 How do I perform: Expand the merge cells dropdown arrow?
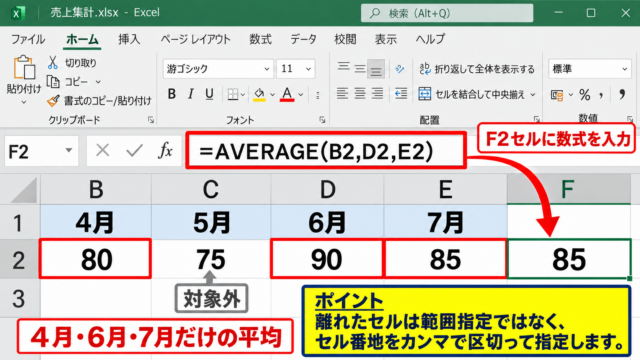coord(533,95)
